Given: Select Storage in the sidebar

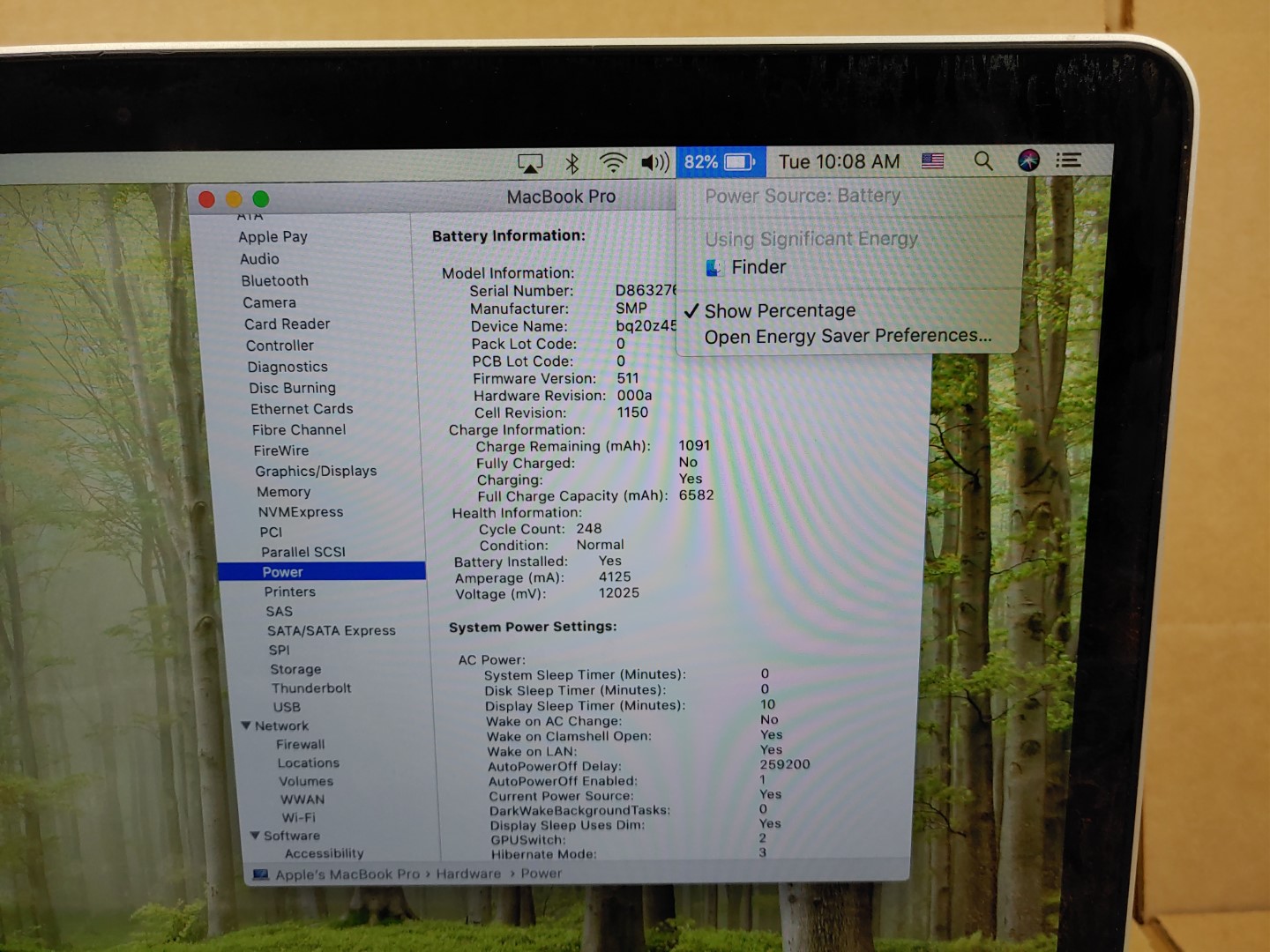Looking at the screenshot, I should [295, 670].
